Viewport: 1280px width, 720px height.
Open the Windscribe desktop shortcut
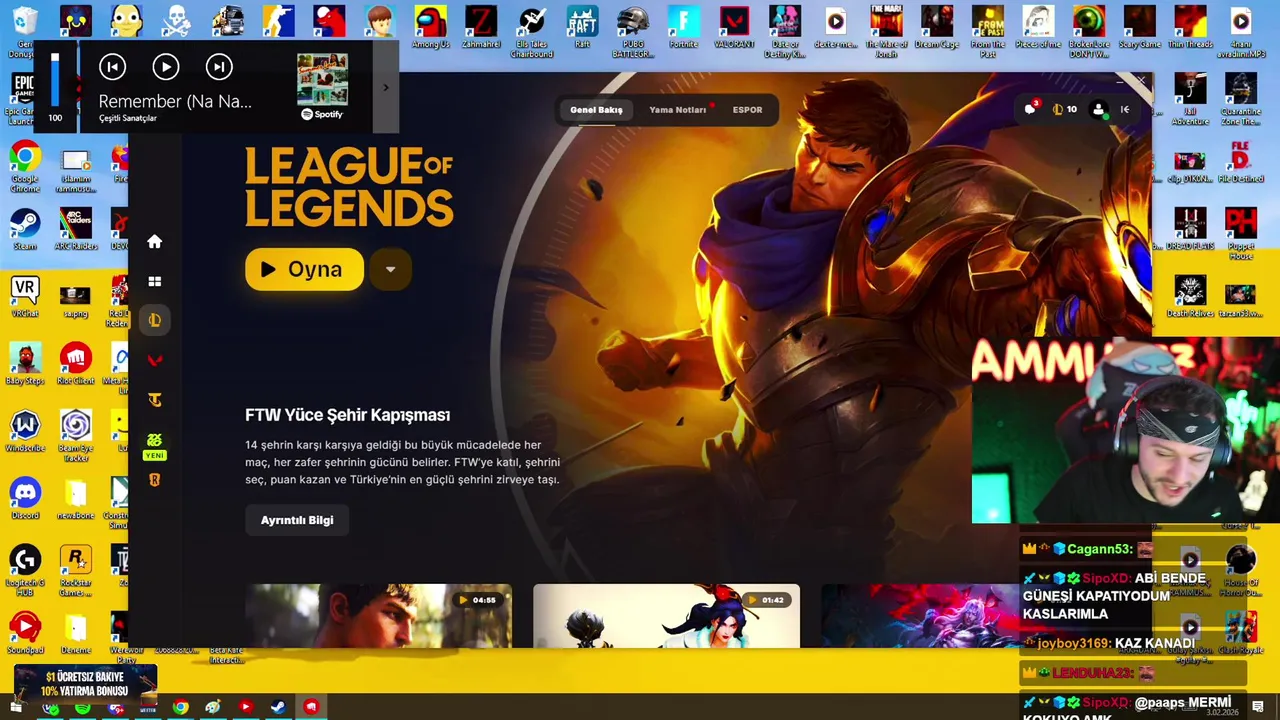[25, 431]
